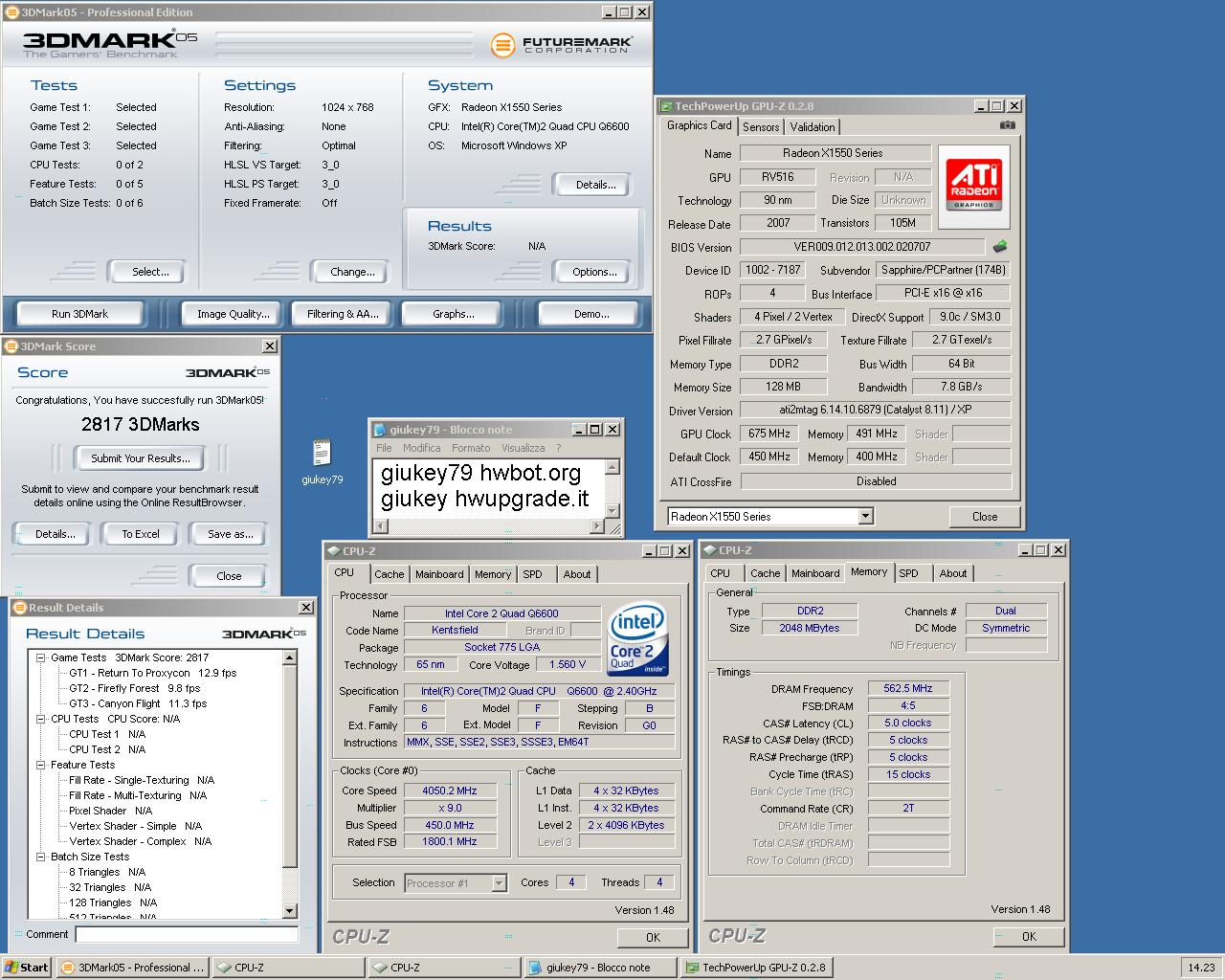
Task: Collapse the Feature Tests tree node
Action: (41, 765)
